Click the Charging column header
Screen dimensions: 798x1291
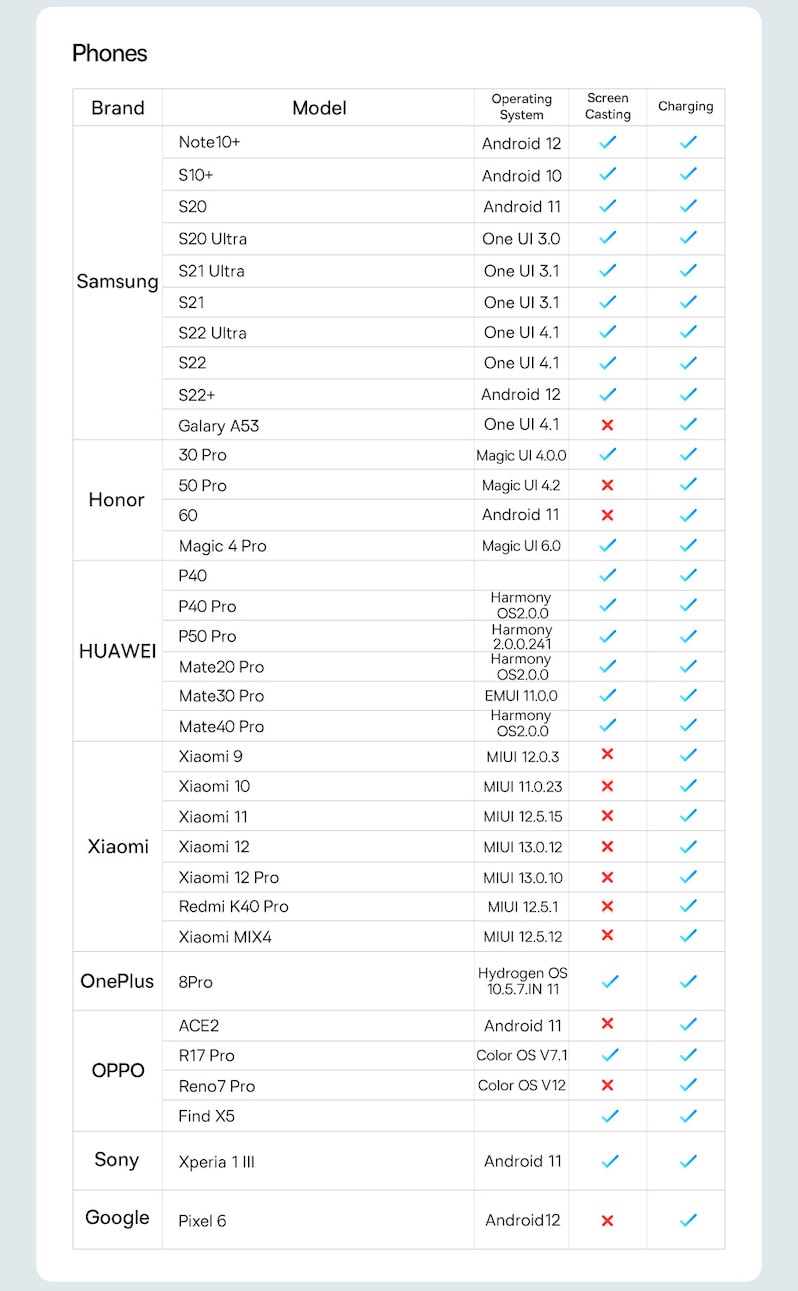(x=686, y=107)
